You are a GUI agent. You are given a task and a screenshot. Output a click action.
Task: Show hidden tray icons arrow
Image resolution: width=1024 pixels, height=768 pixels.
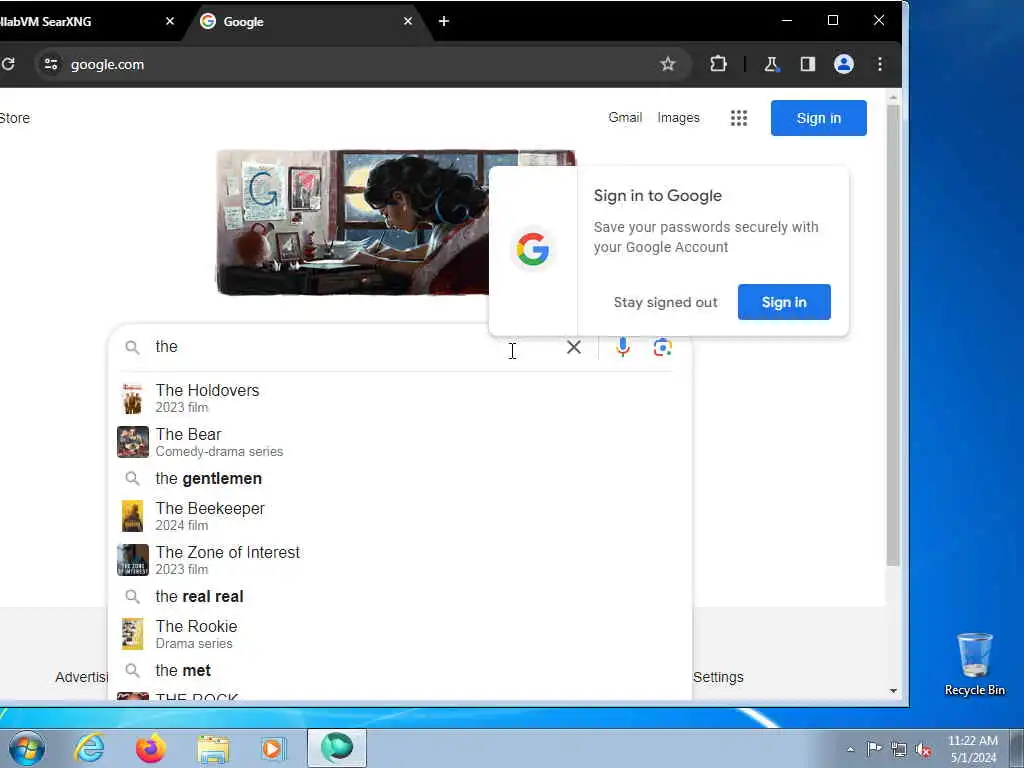click(x=850, y=749)
